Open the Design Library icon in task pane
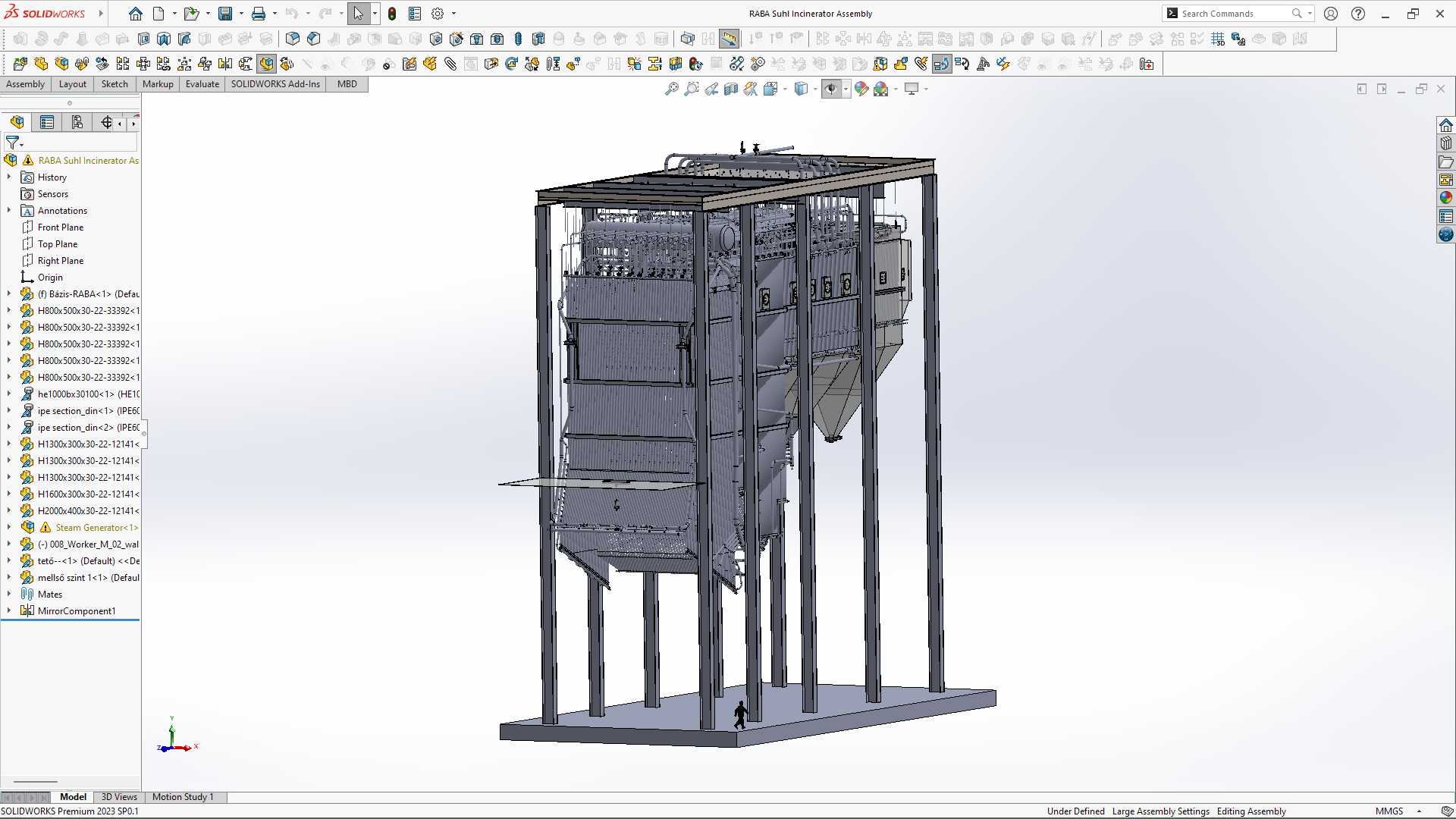Image resolution: width=1456 pixels, height=819 pixels. point(1446,143)
